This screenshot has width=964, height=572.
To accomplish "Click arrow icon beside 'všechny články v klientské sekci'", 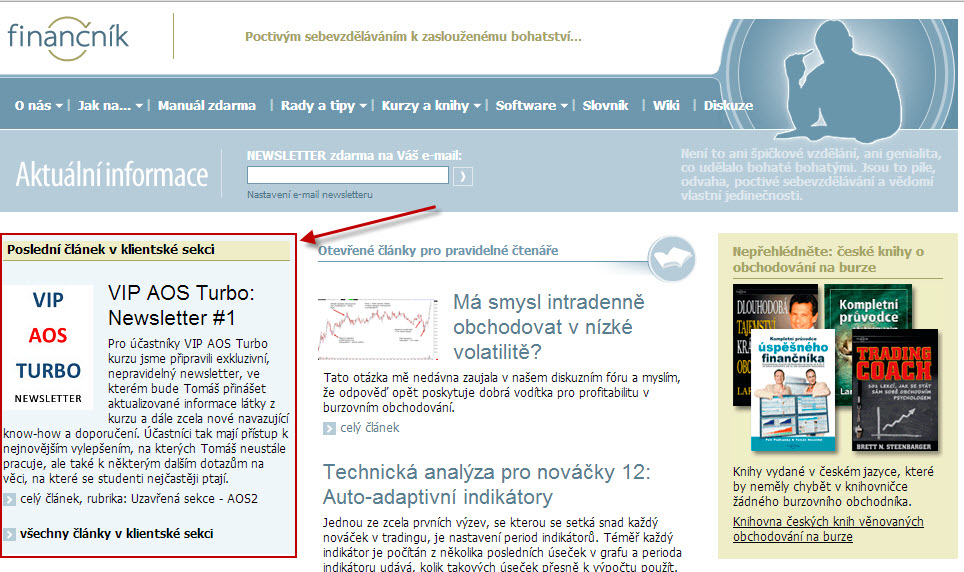I will tap(9, 534).
